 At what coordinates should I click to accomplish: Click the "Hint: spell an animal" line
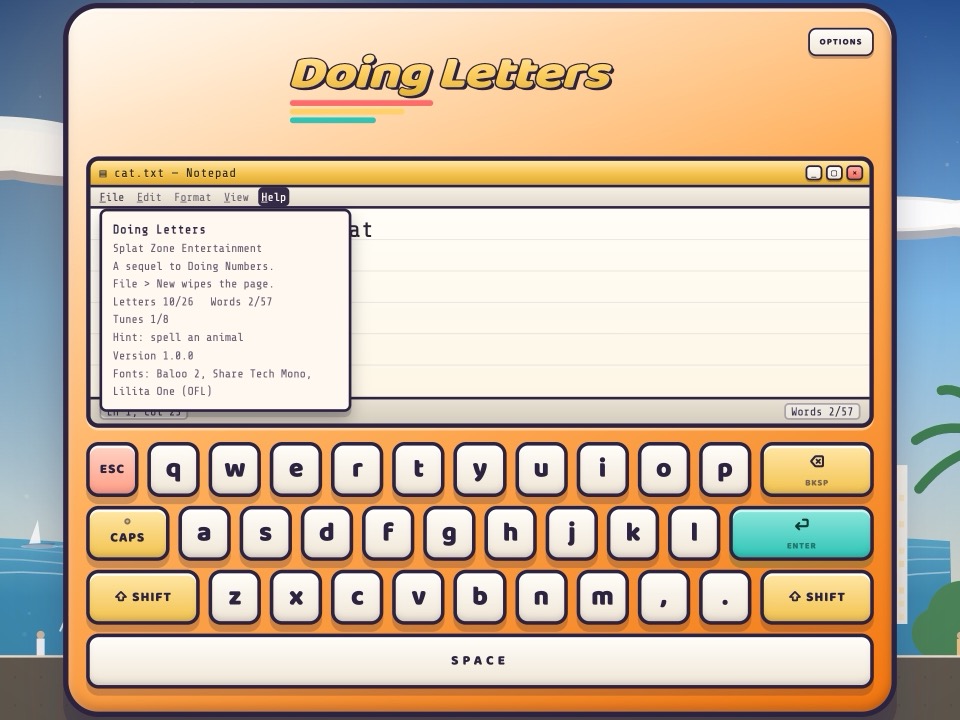click(178, 337)
